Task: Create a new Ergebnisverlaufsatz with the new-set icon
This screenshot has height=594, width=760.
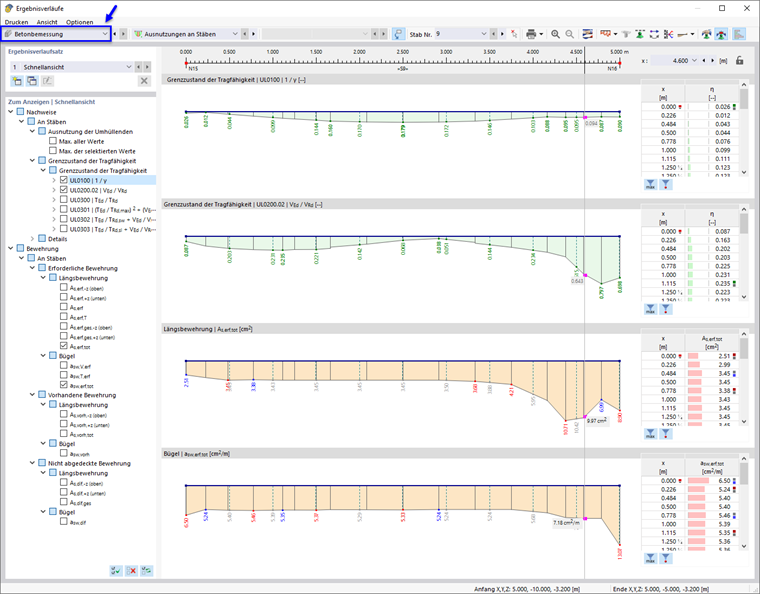Action: tap(17, 81)
